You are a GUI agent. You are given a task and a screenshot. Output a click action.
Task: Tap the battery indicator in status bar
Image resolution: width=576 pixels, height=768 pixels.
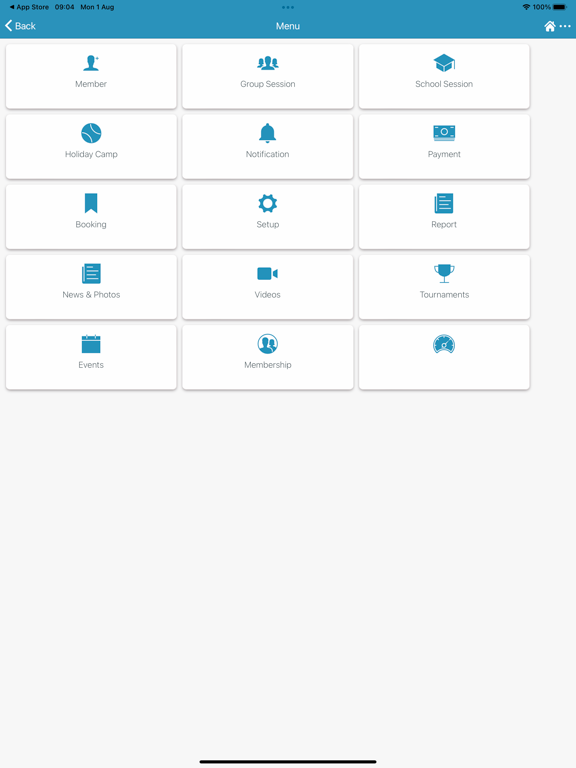560,7
